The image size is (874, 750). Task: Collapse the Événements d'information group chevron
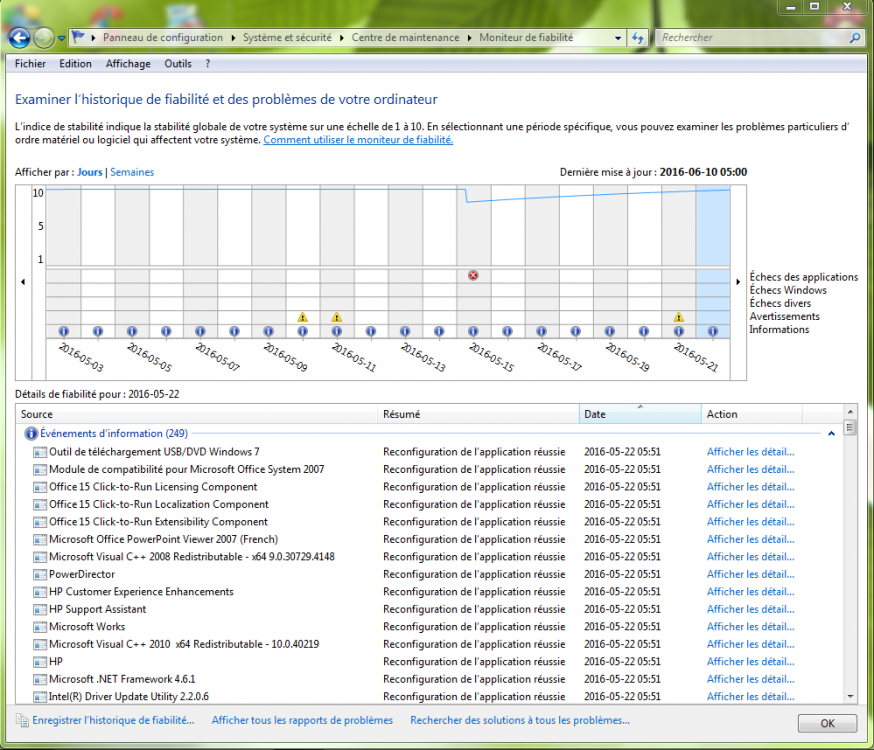click(x=831, y=434)
